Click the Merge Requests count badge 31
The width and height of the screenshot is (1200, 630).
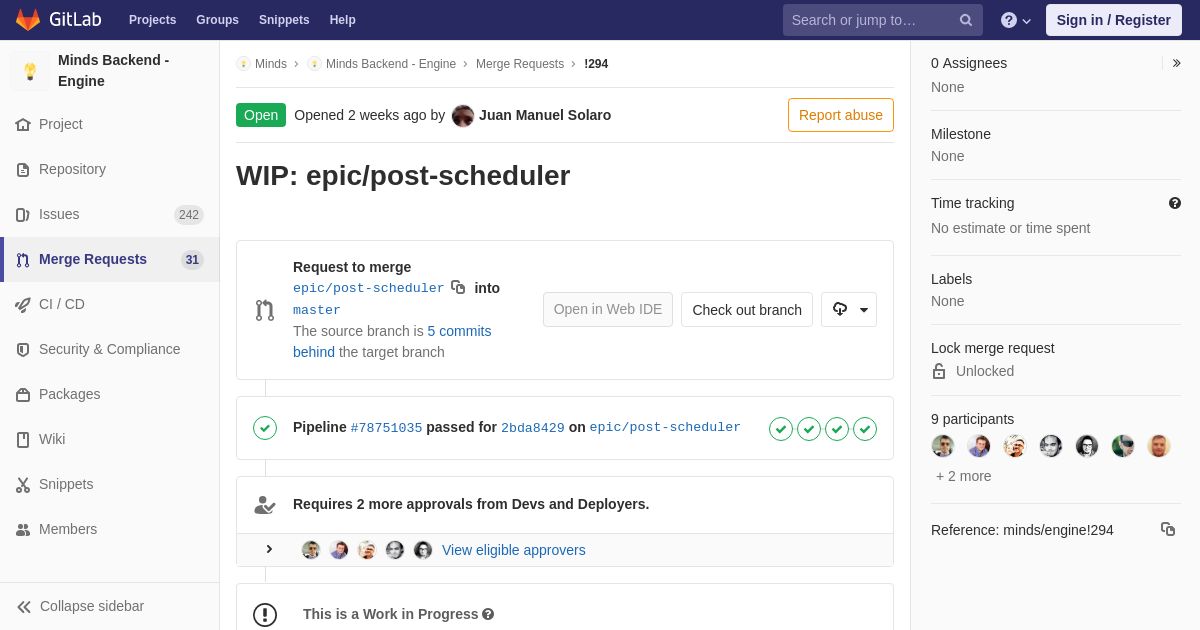click(x=192, y=260)
